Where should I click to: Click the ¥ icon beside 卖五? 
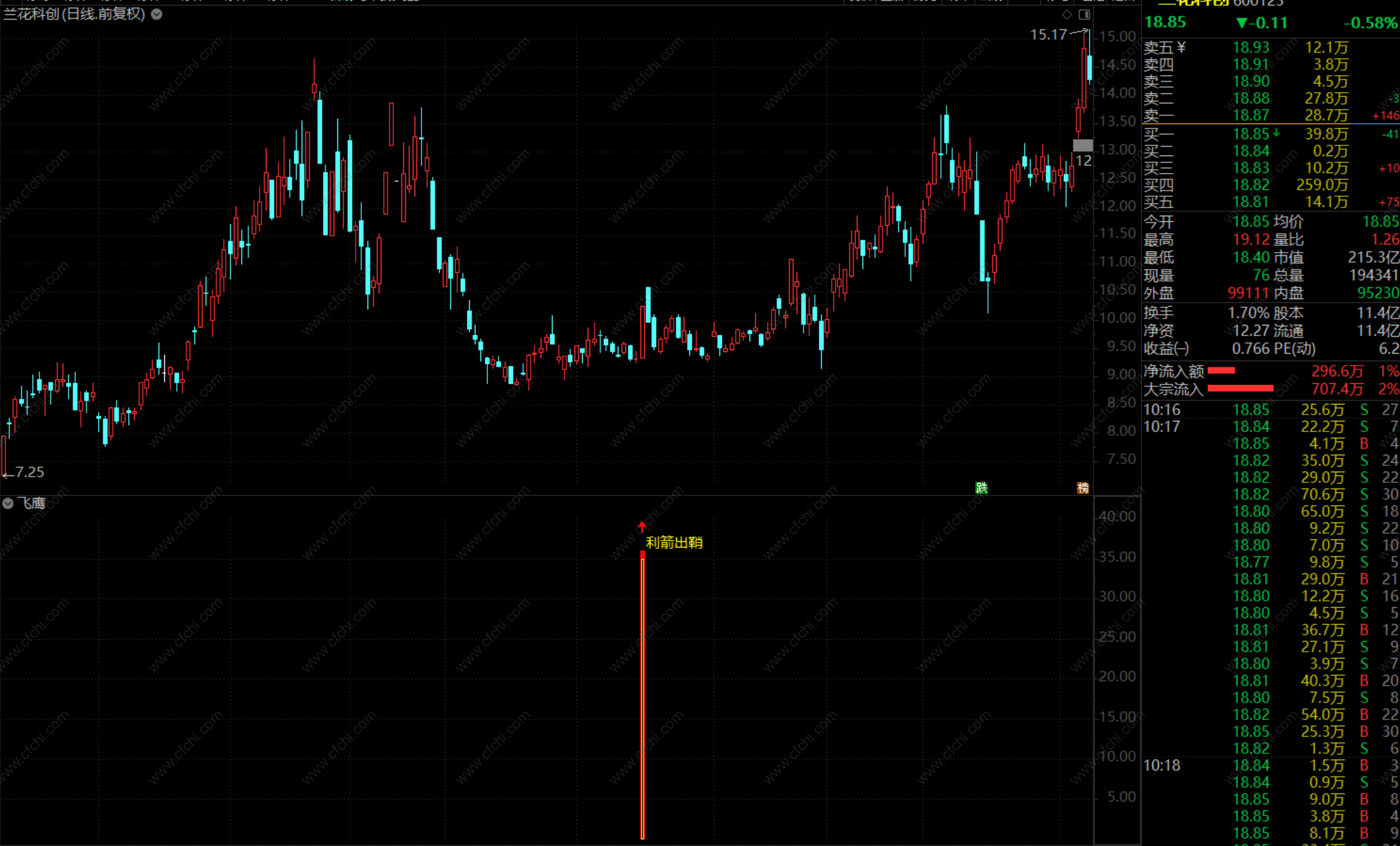pyautogui.click(x=1182, y=47)
